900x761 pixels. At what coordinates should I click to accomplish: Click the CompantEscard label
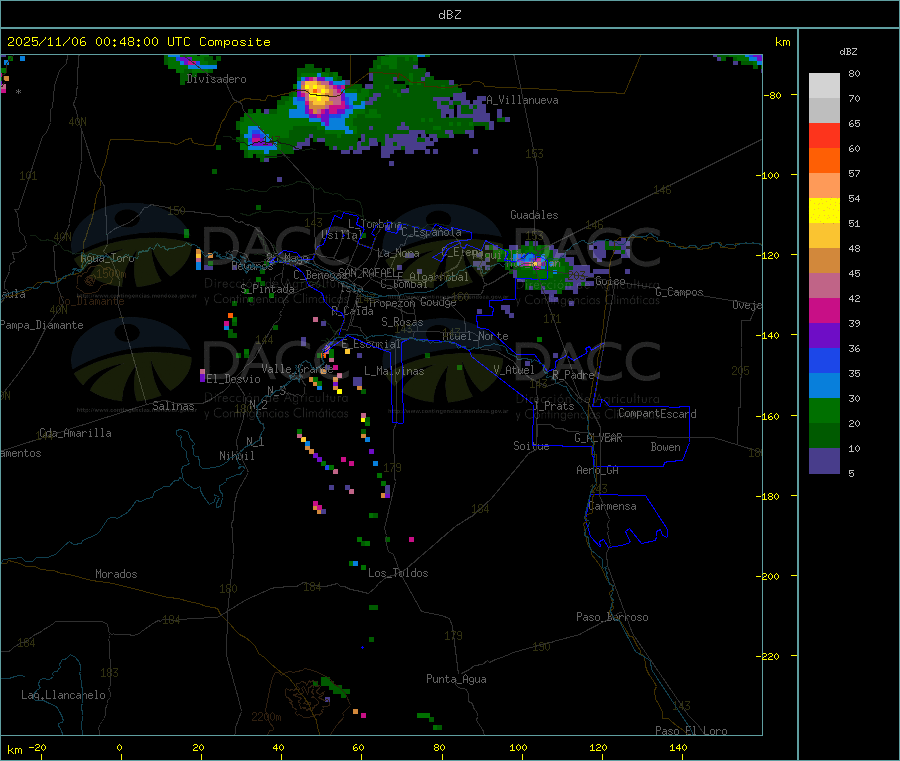click(x=657, y=413)
